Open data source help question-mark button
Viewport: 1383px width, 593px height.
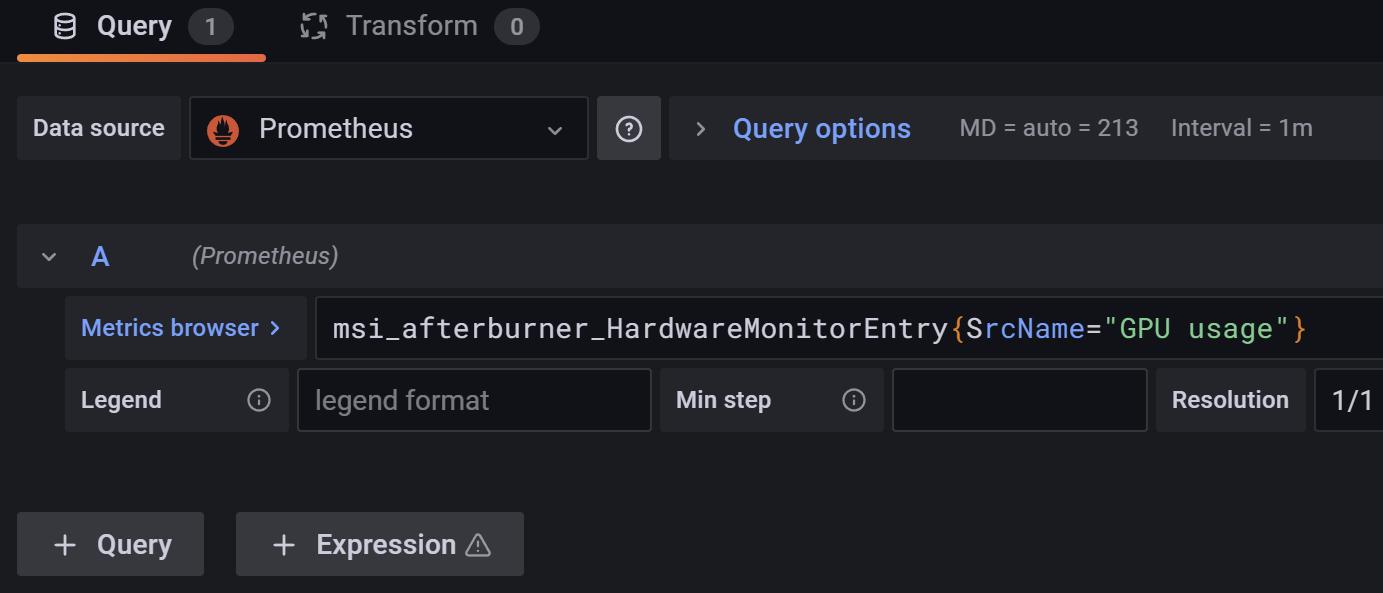629,128
